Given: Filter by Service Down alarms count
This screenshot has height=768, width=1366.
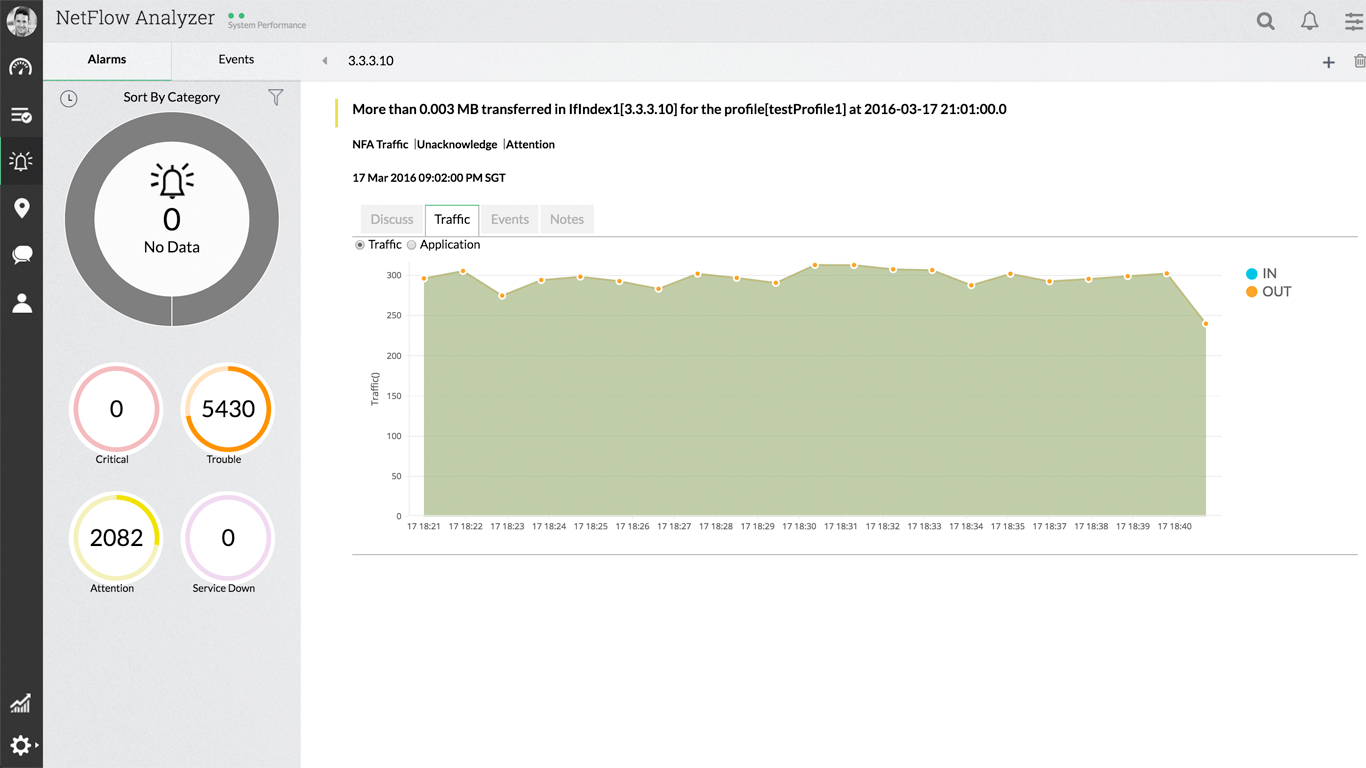Looking at the screenshot, I should pyautogui.click(x=228, y=538).
